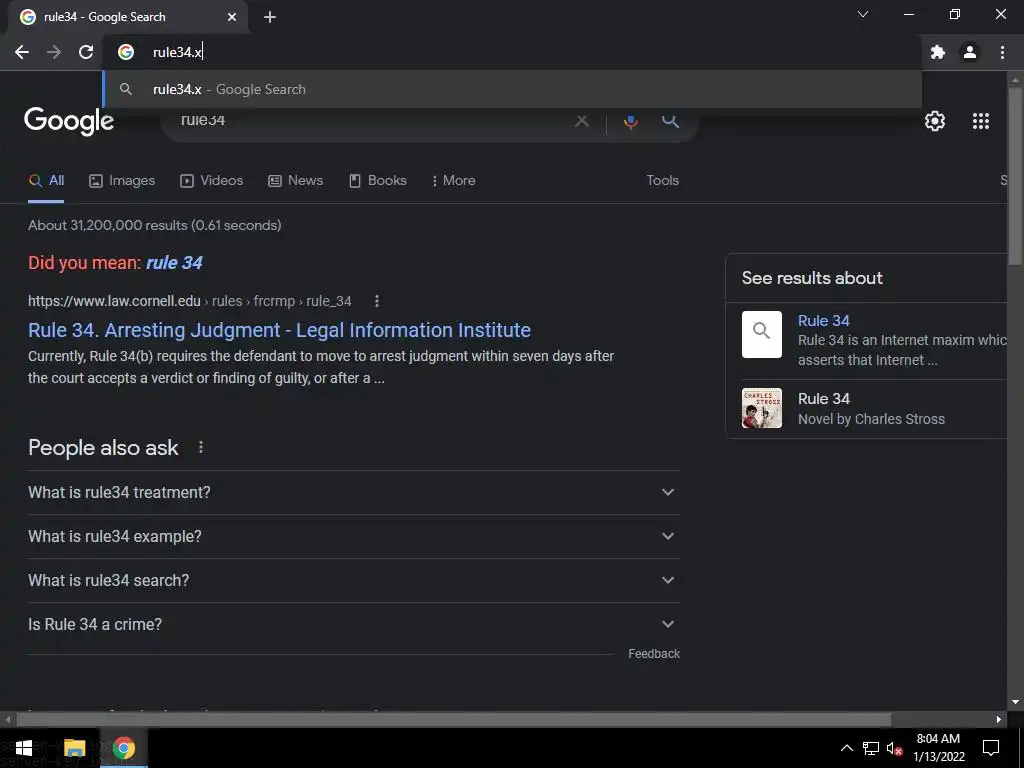Click the Google logo

(x=69, y=121)
